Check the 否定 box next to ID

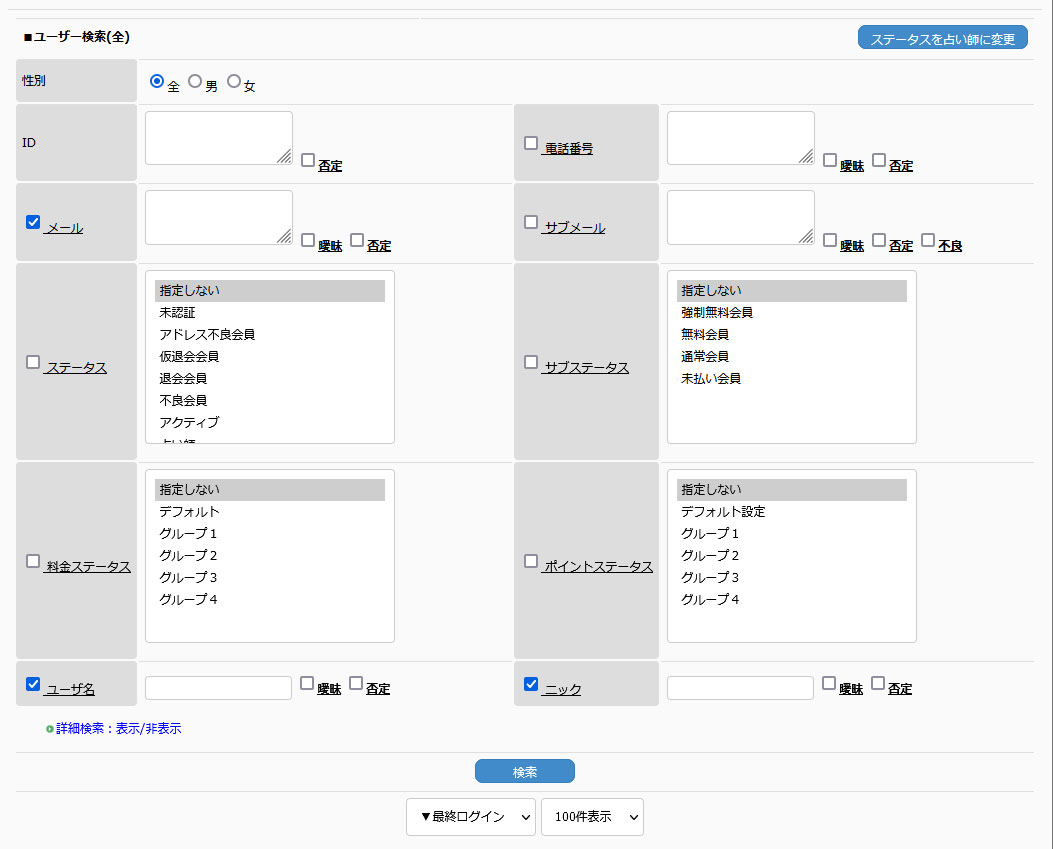[308, 160]
